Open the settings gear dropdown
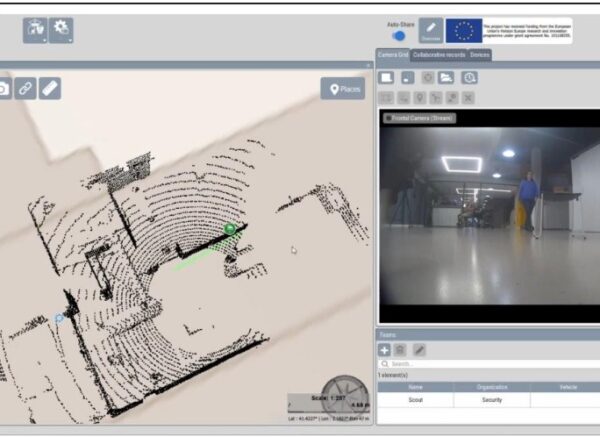600x437 pixels. point(62,31)
